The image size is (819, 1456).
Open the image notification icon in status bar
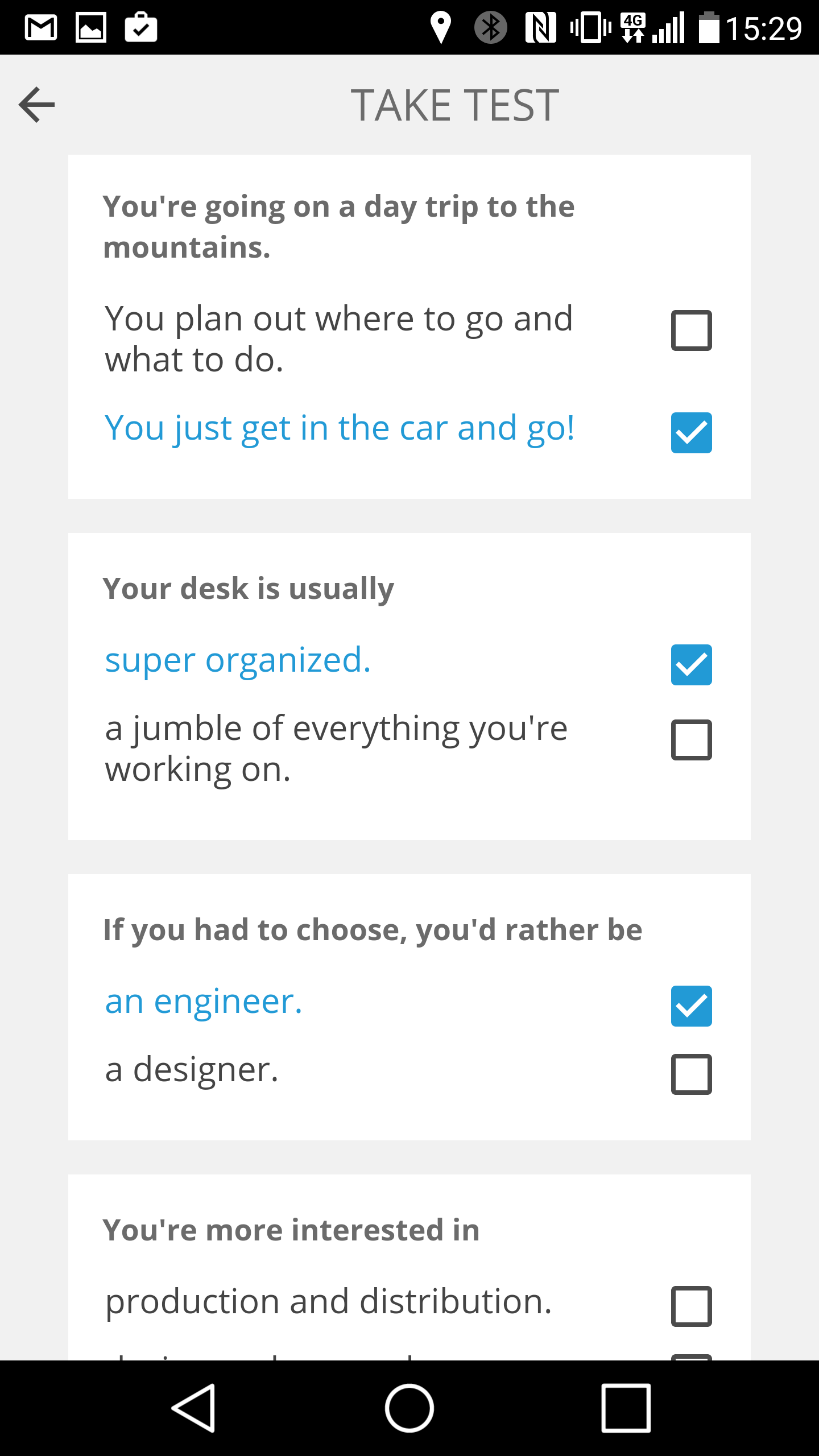point(91,28)
